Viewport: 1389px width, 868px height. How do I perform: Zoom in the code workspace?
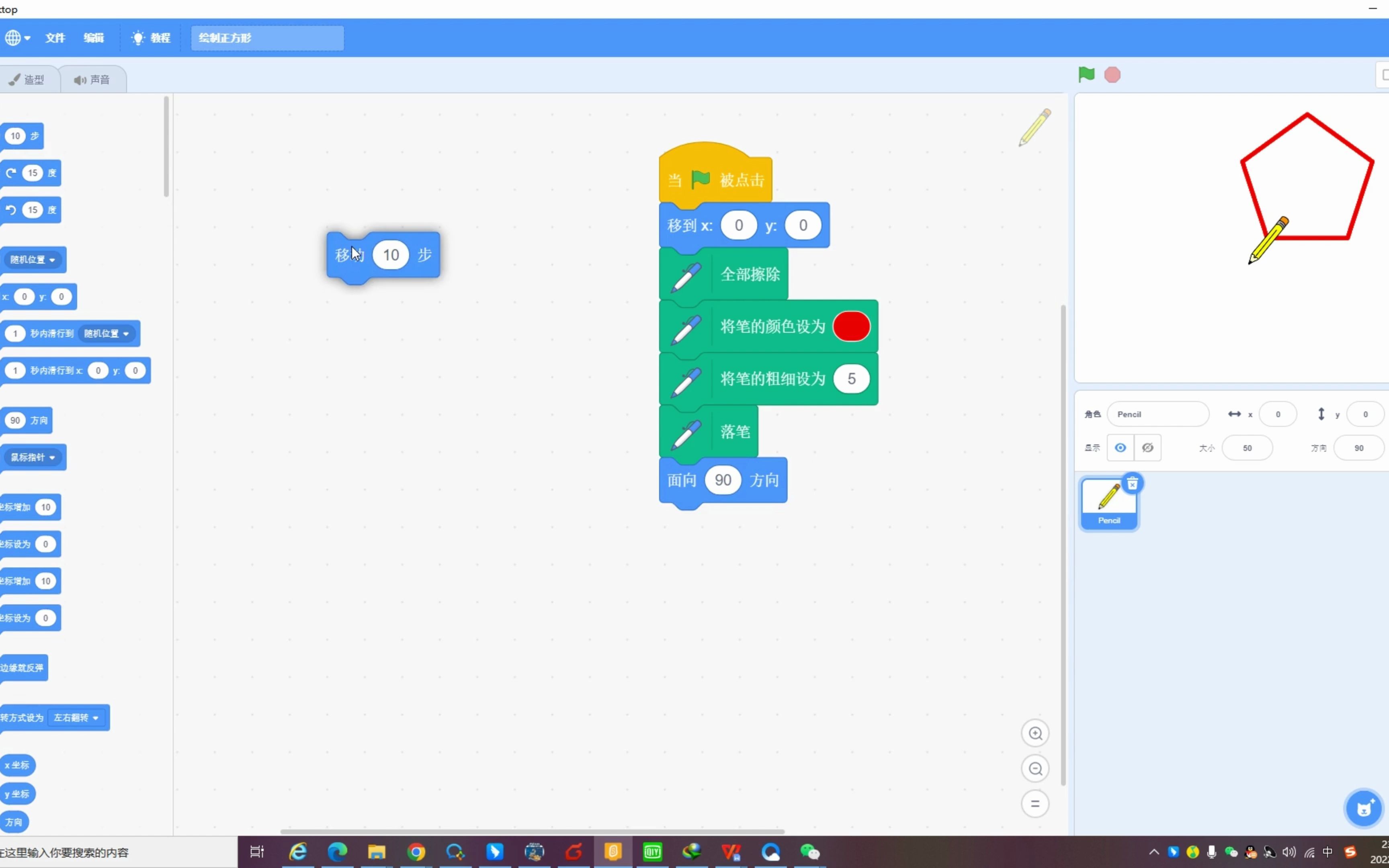(1035, 733)
